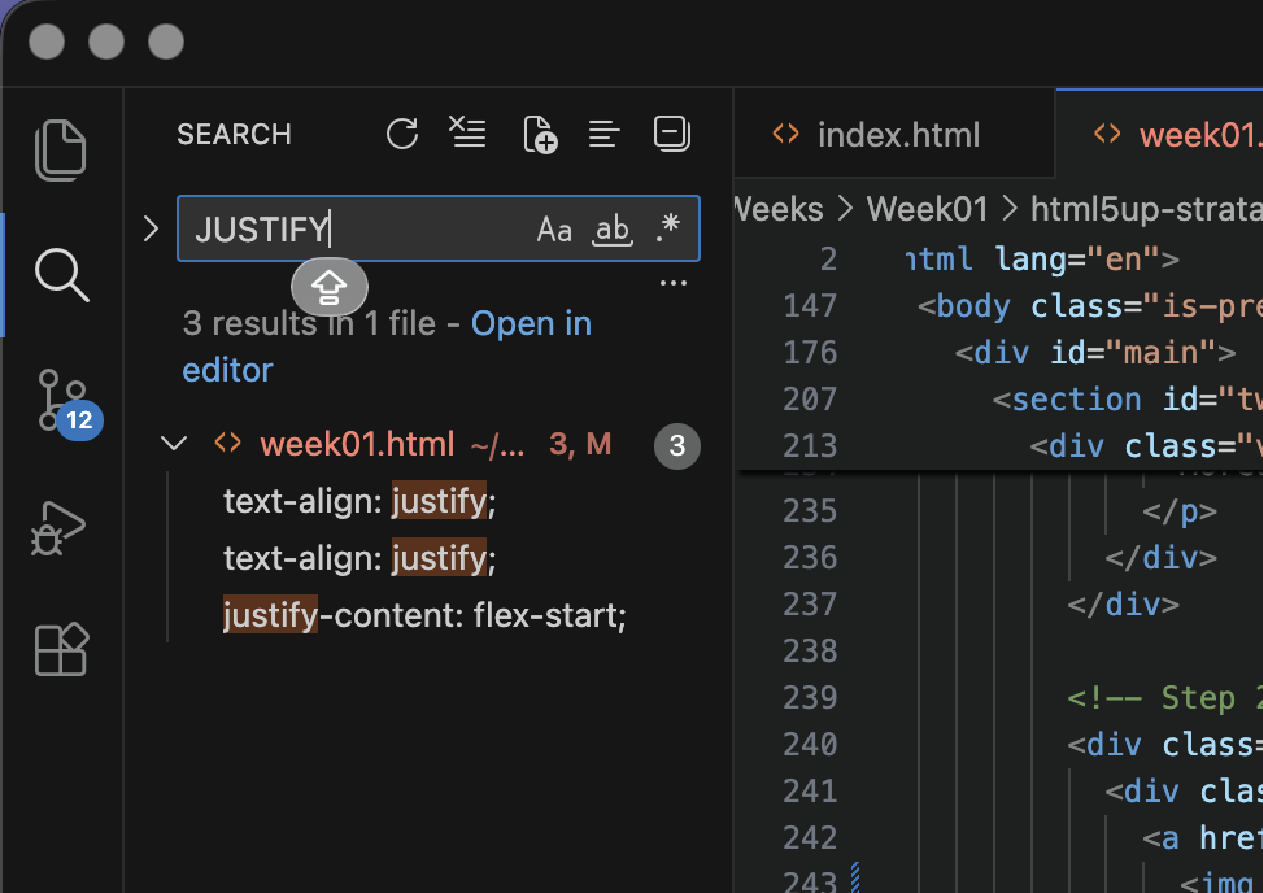Image resolution: width=1263 pixels, height=893 pixels.
Task: Clear search results
Action: 467,133
